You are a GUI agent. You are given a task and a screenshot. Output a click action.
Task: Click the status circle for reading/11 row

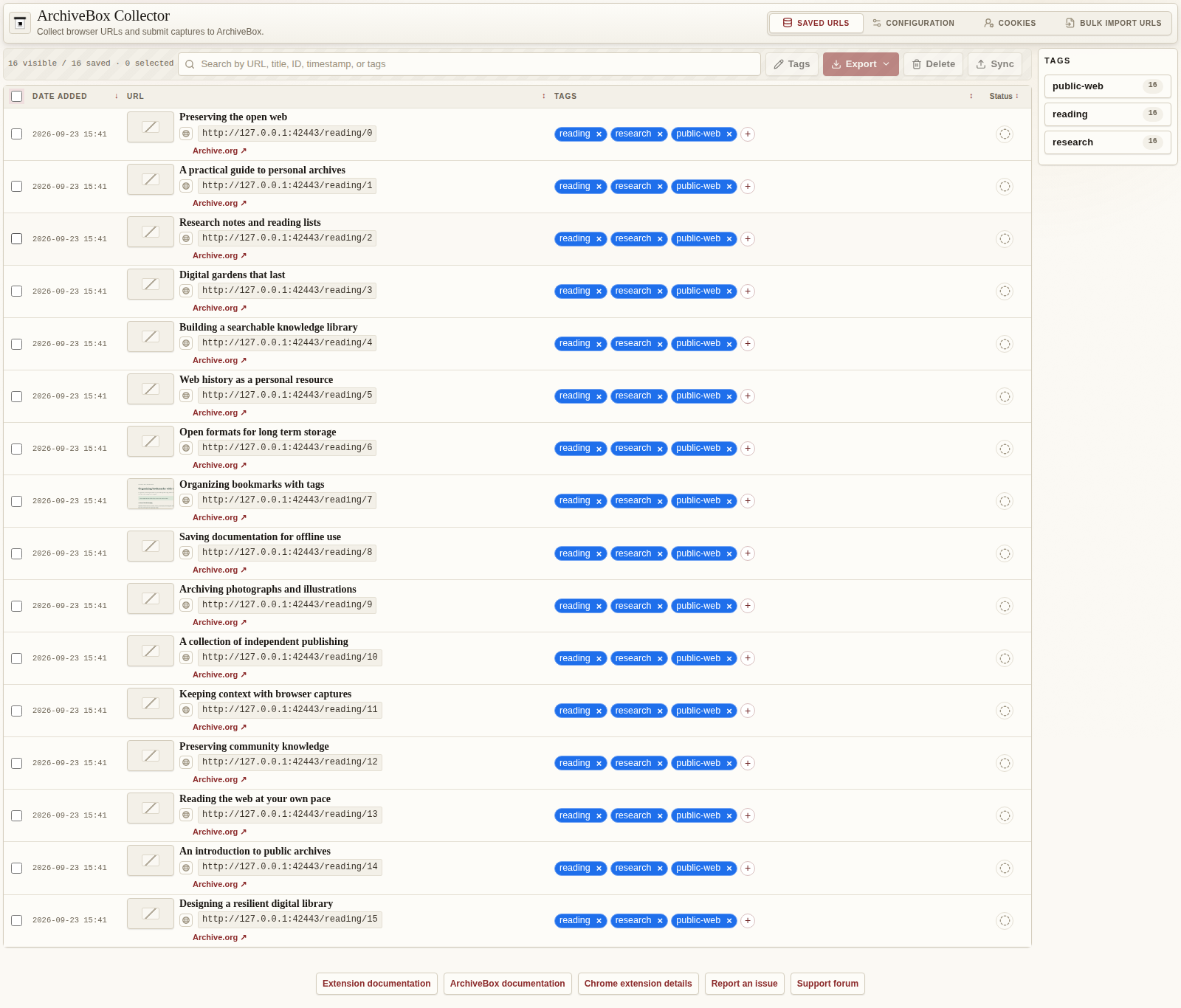(x=1005, y=711)
